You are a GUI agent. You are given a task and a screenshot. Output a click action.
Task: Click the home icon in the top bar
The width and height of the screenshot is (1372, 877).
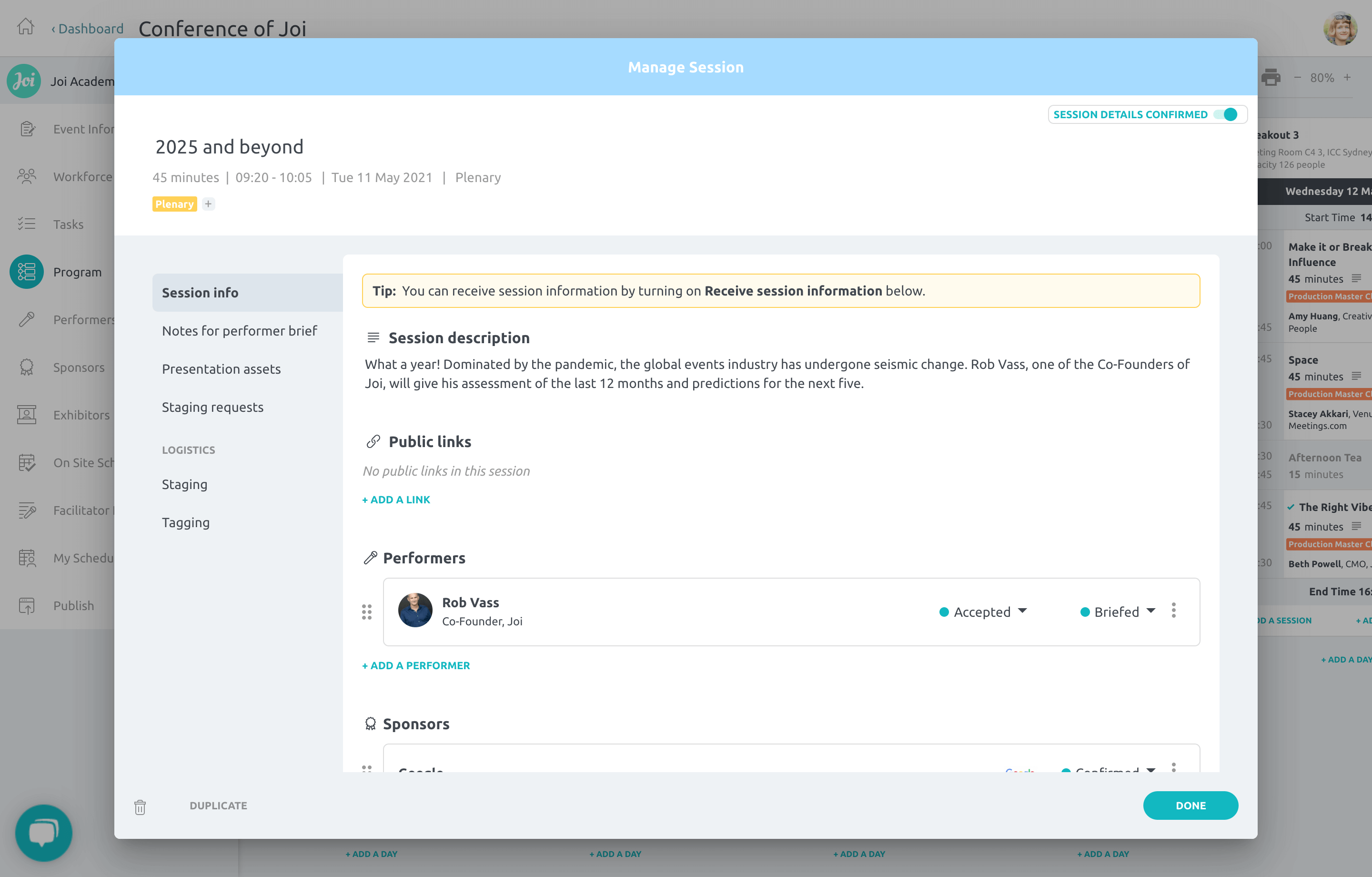click(x=25, y=27)
